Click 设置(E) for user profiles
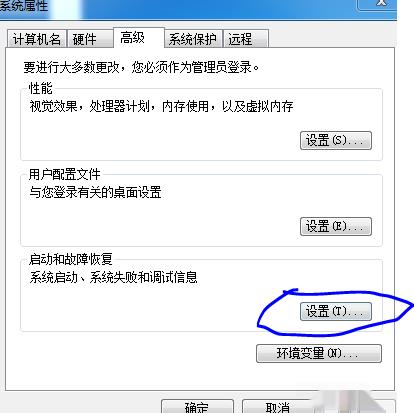Screen dimensions: 414x413 click(336, 227)
